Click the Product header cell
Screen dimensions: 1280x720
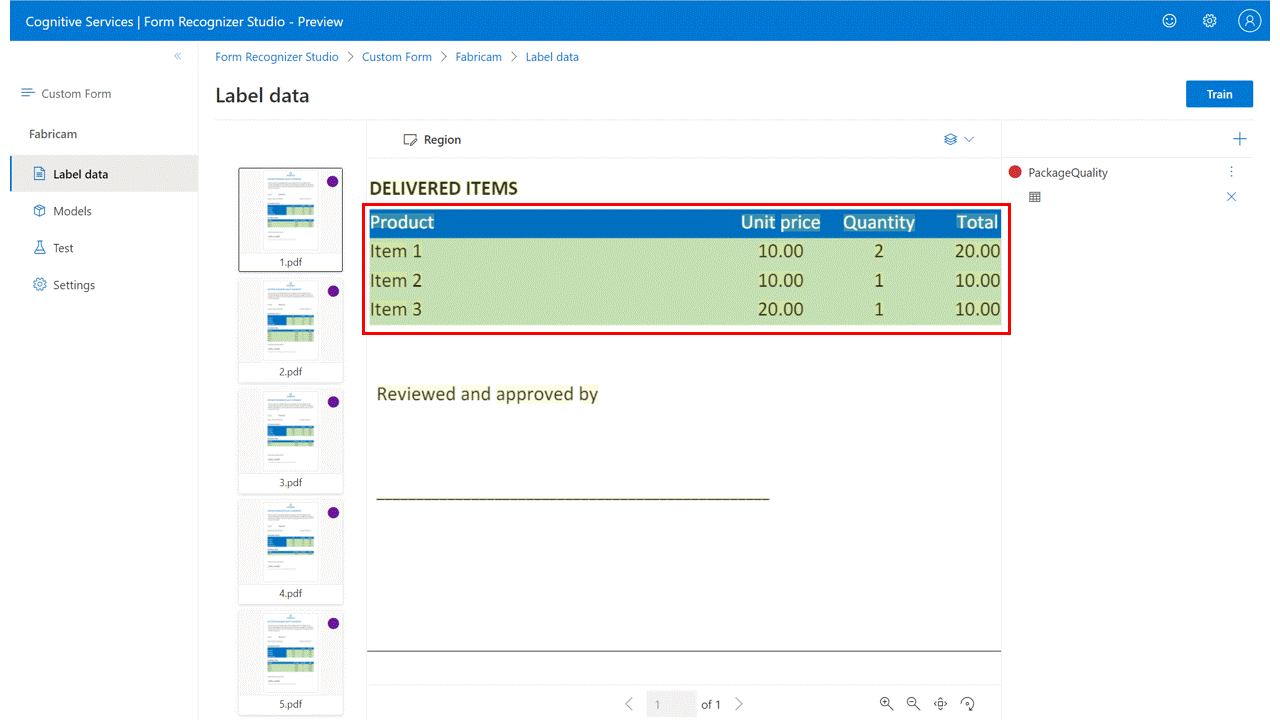click(402, 222)
